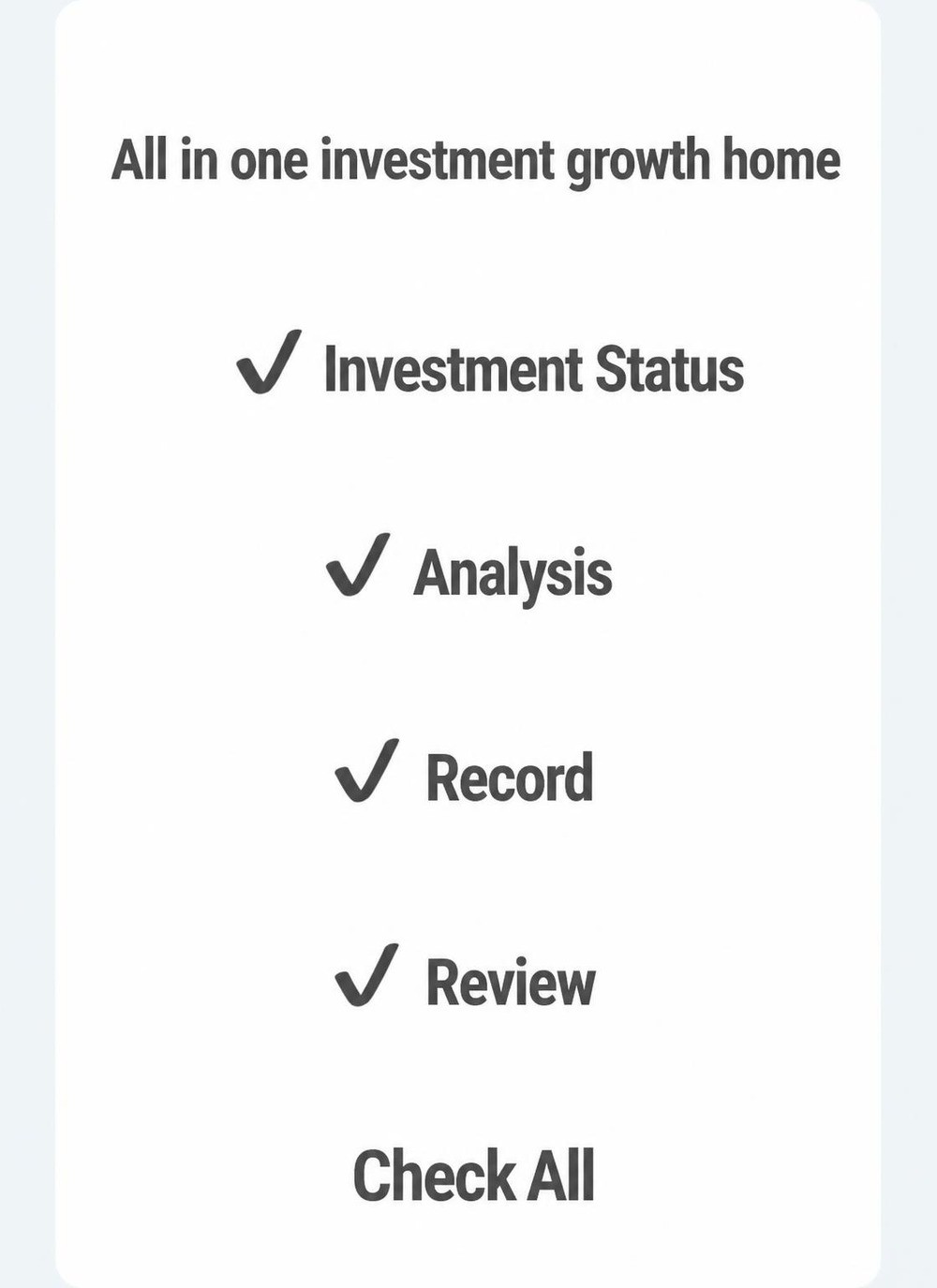Click the checkmark icon next to Analysis

point(358,565)
